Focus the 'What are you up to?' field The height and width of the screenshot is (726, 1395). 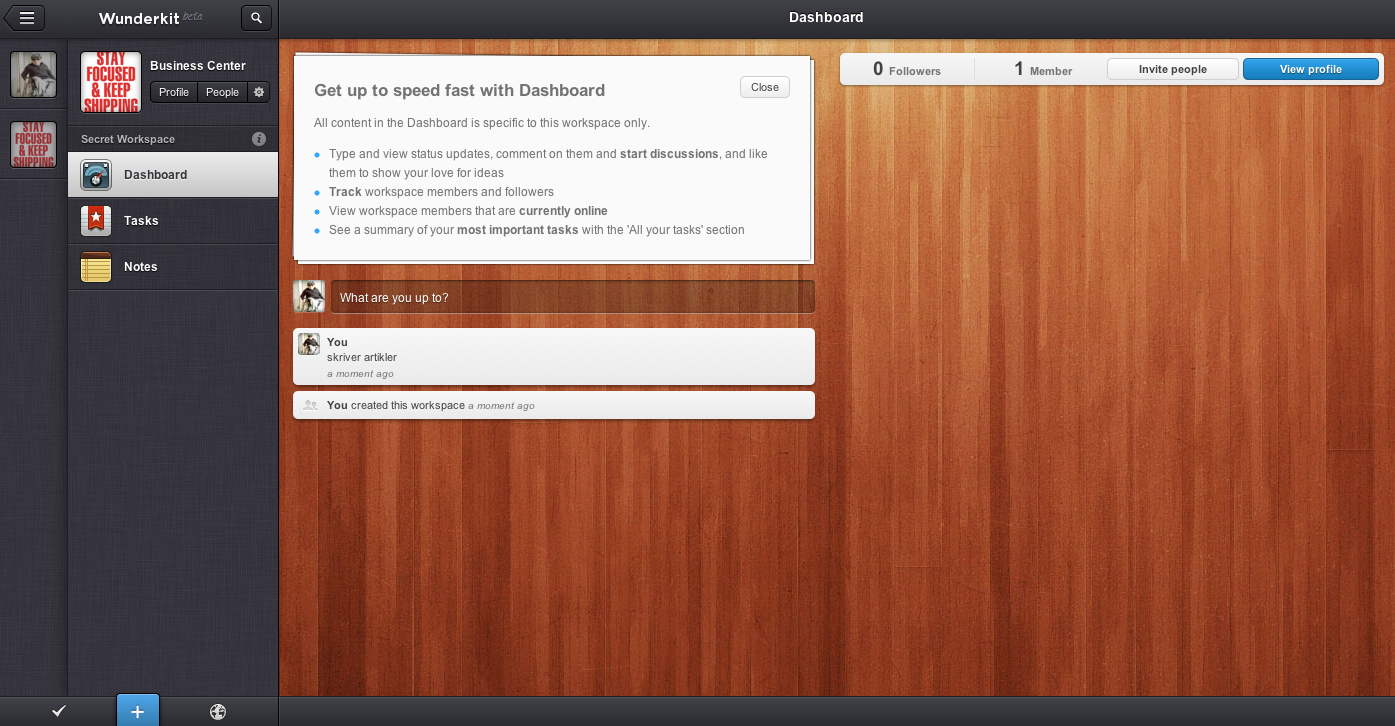pos(573,297)
